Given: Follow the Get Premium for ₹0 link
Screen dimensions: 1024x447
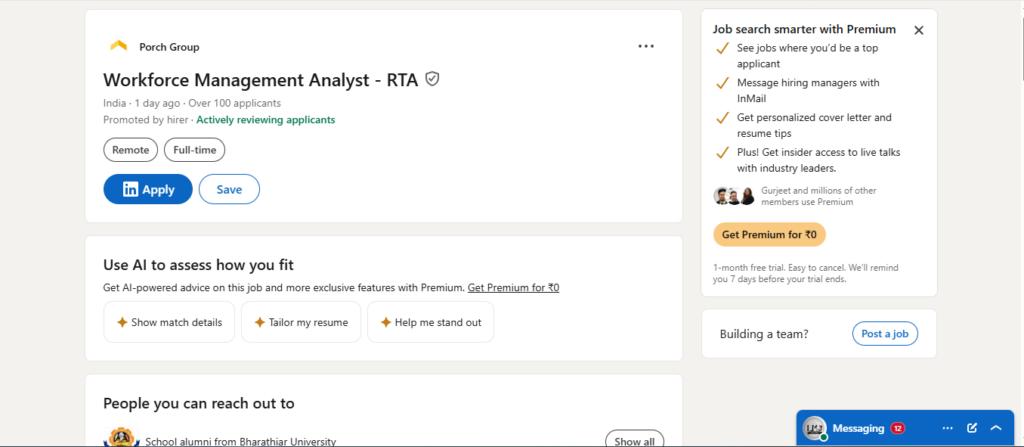Looking at the screenshot, I should coord(513,288).
